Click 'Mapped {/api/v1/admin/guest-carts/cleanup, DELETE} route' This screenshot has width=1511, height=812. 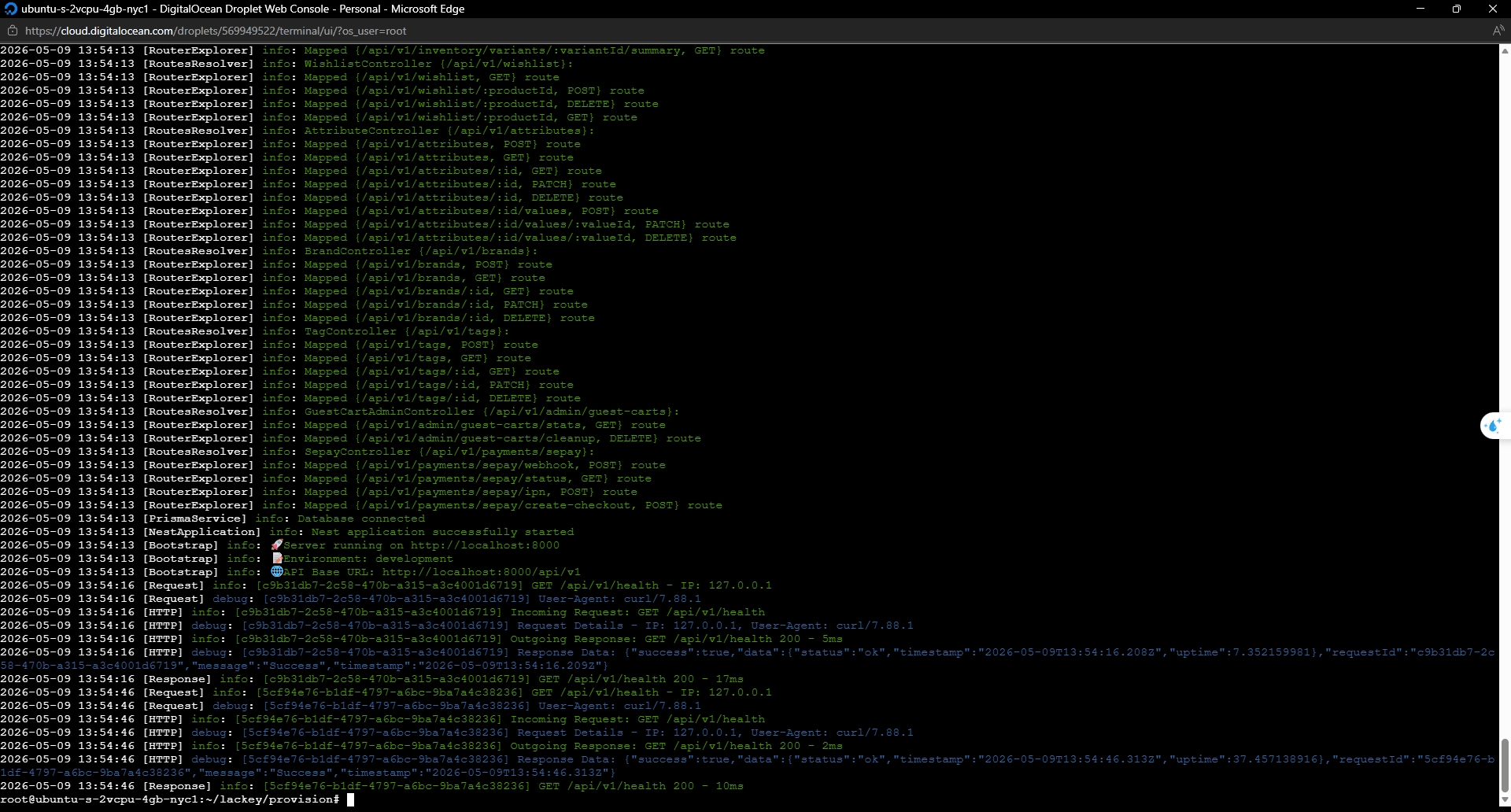(502, 438)
